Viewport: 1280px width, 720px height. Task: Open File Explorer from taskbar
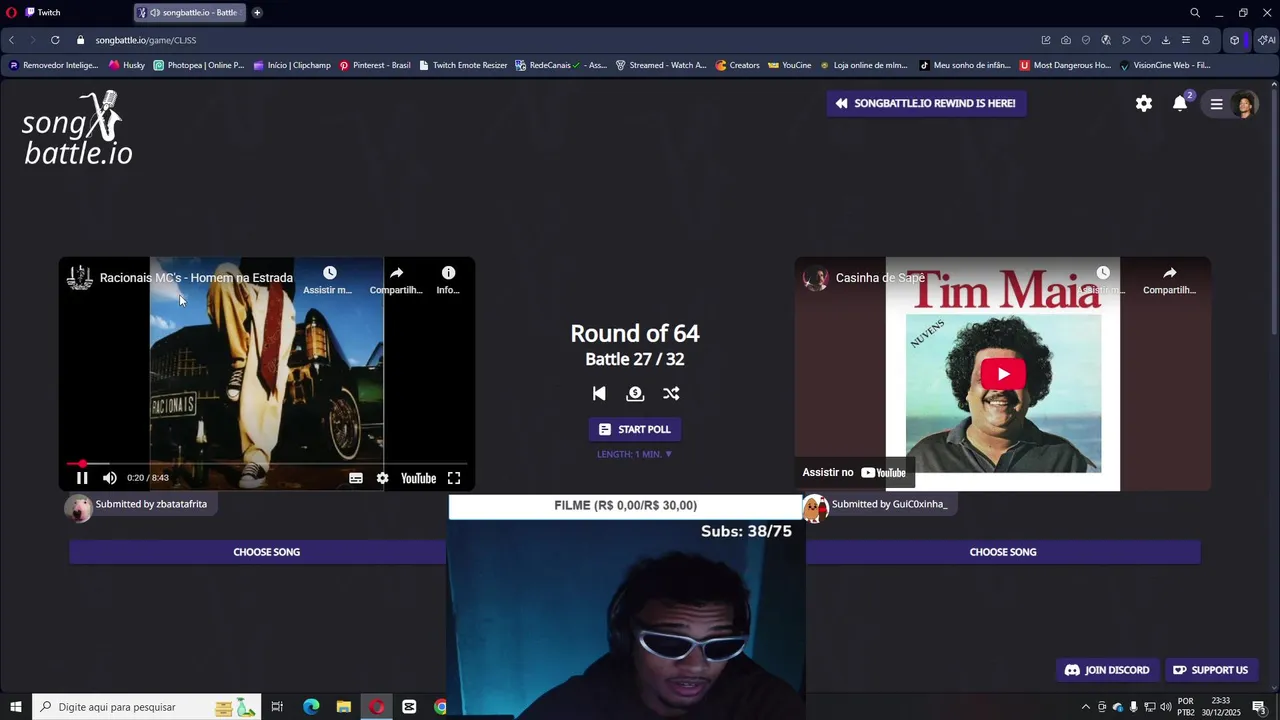(x=343, y=707)
